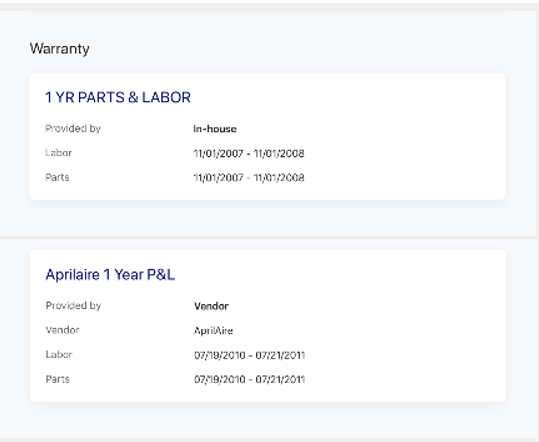
Task: Click the divider line between warranty sections
Action: (x=268, y=237)
